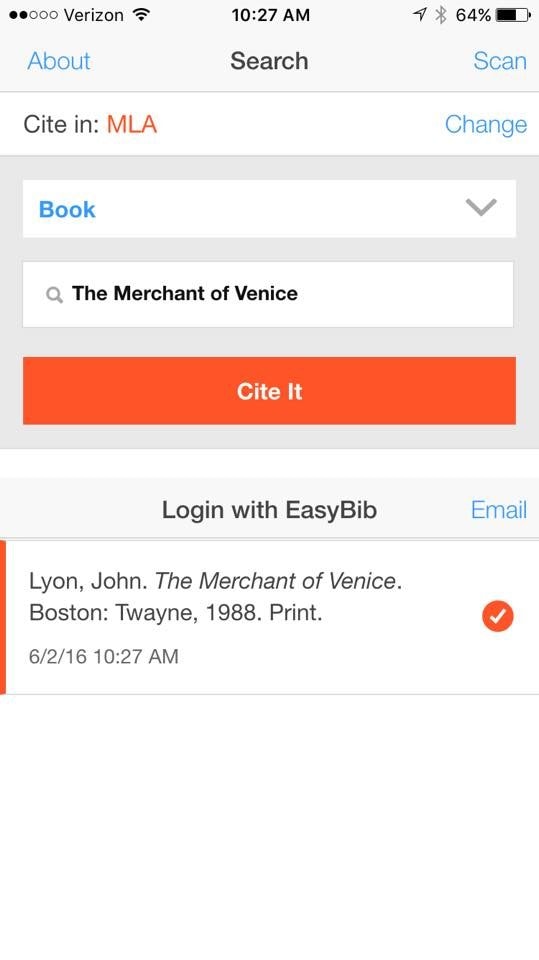
Task: Tap the 10:27 AM clock
Action: [x=270, y=15]
